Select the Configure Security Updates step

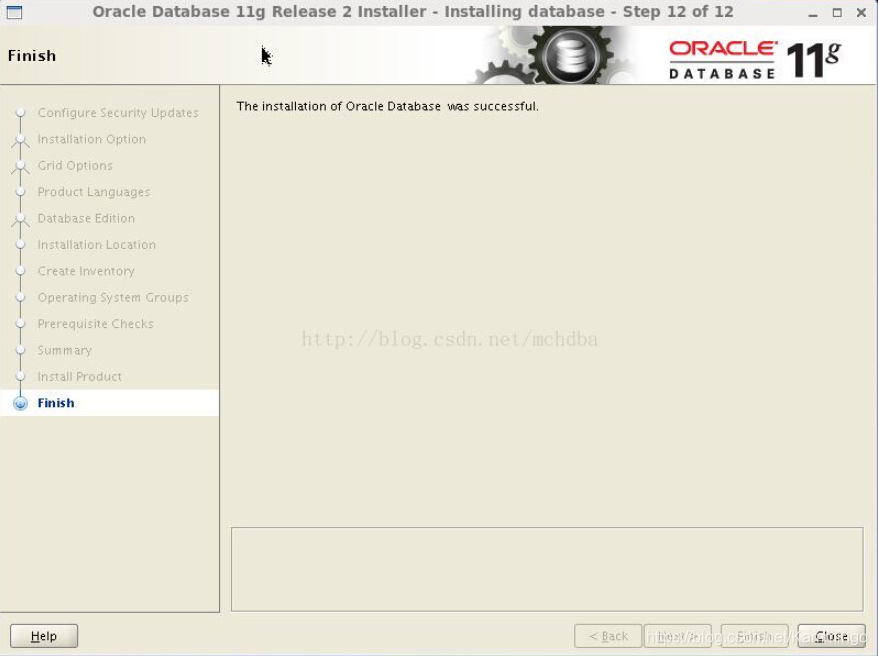point(118,113)
